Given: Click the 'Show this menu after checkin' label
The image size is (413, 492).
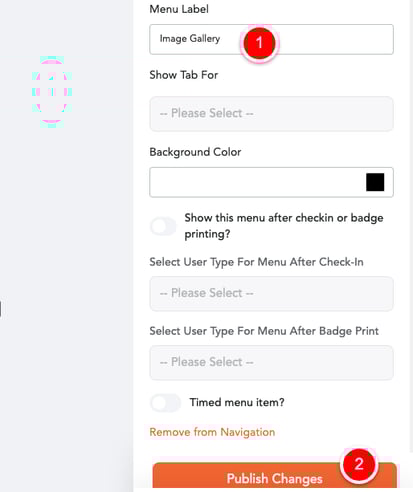Looking at the screenshot, I should tap(284, 226).
